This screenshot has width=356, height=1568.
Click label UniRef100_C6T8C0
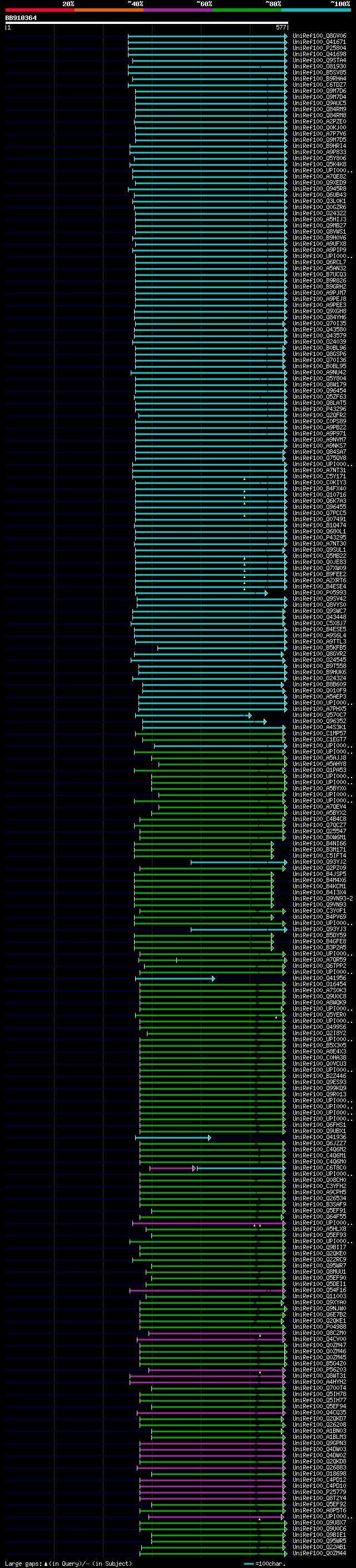click(x=319, y=1168)
